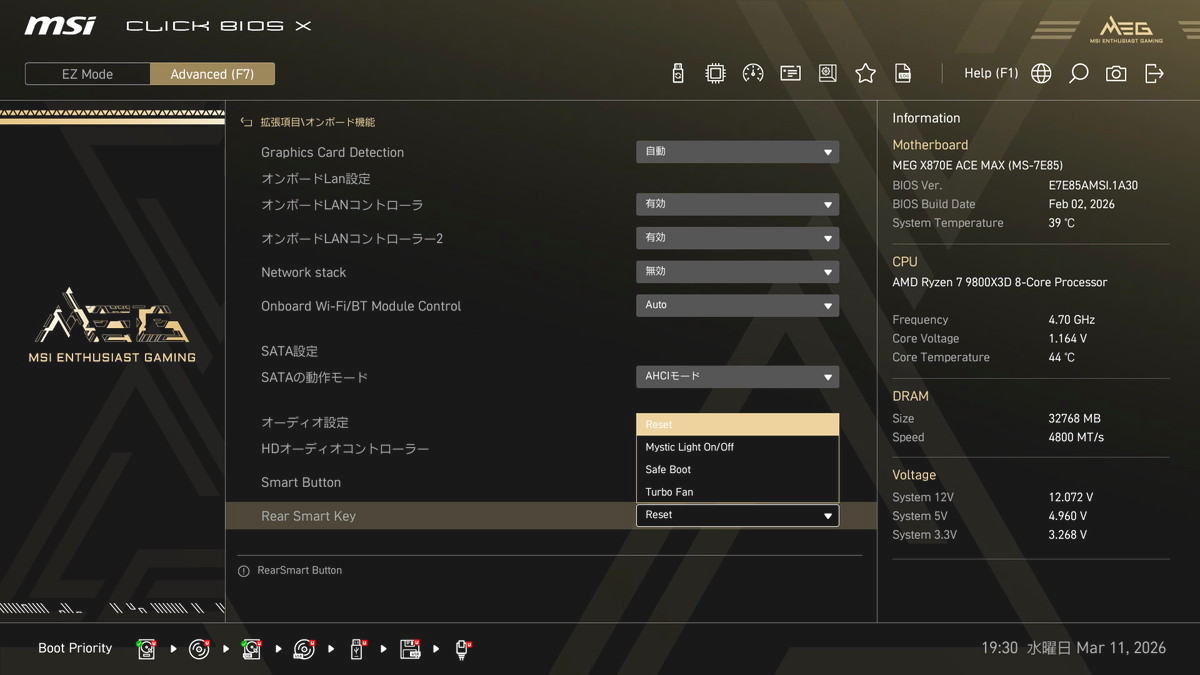Select Safe Boot option in list
The height and width of the screenshot is (675, 1200).
737,470
